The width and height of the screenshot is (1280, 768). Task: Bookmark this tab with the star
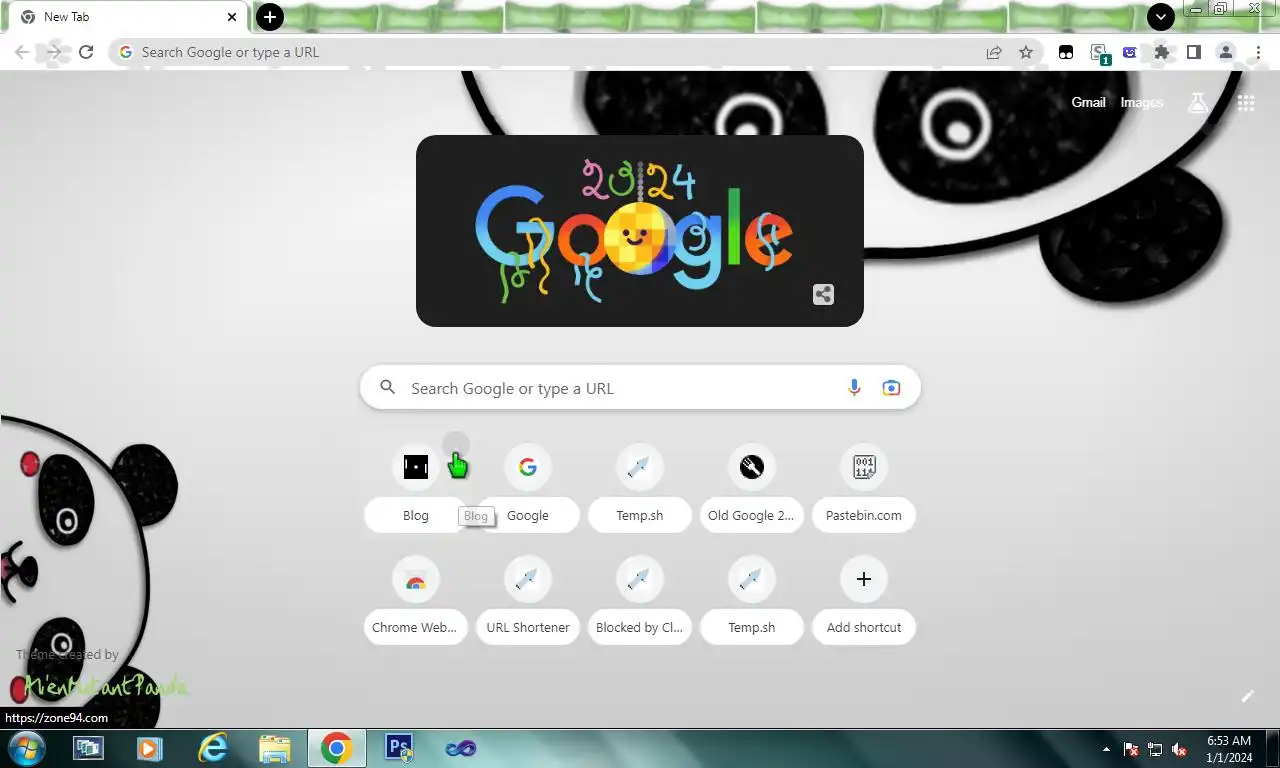point(1026,52)
